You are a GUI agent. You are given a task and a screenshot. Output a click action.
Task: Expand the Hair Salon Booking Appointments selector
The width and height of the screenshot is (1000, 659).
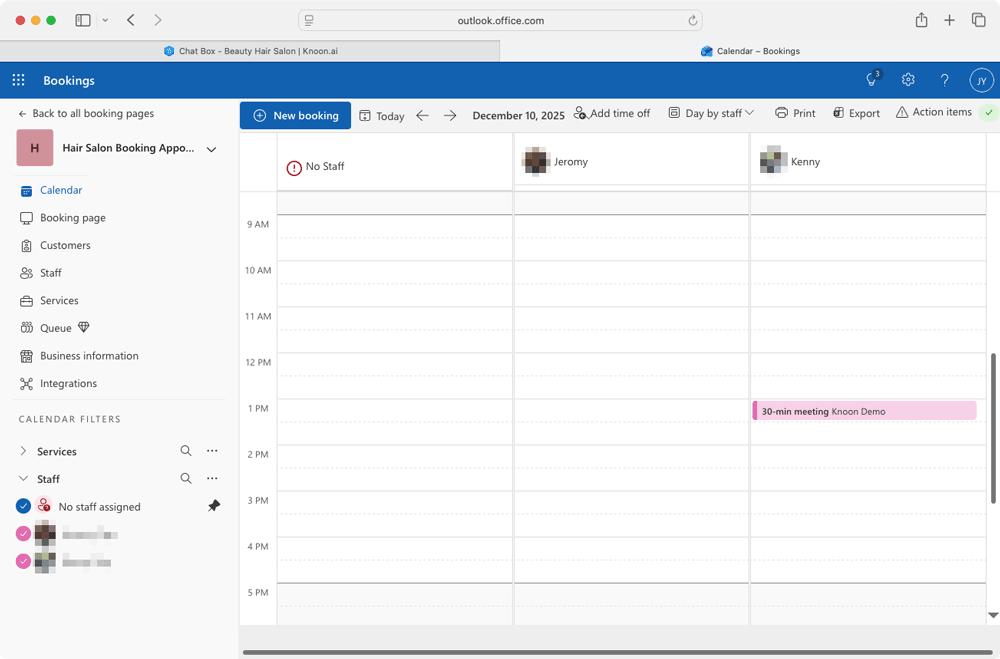[x=210, y=148]
